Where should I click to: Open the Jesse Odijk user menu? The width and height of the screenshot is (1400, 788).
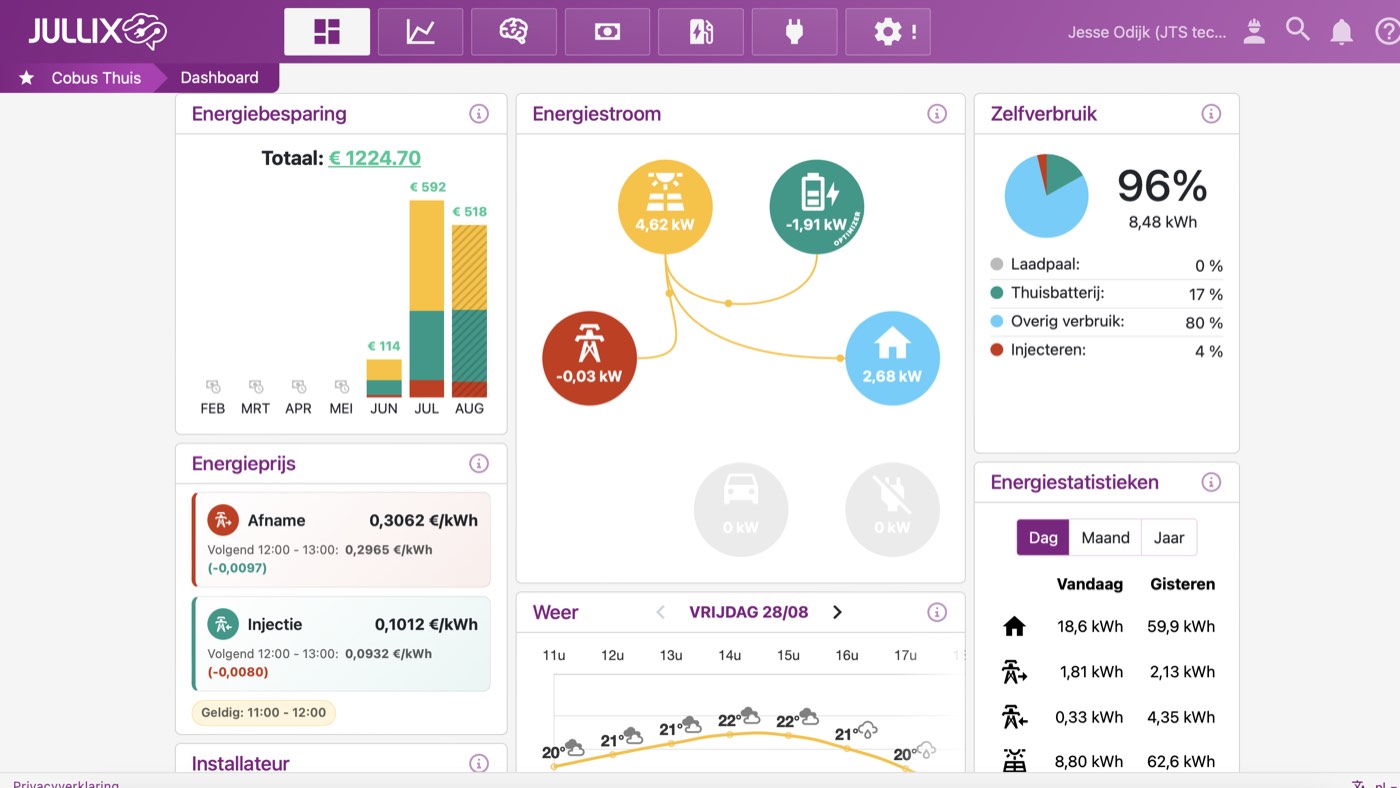1147,32
